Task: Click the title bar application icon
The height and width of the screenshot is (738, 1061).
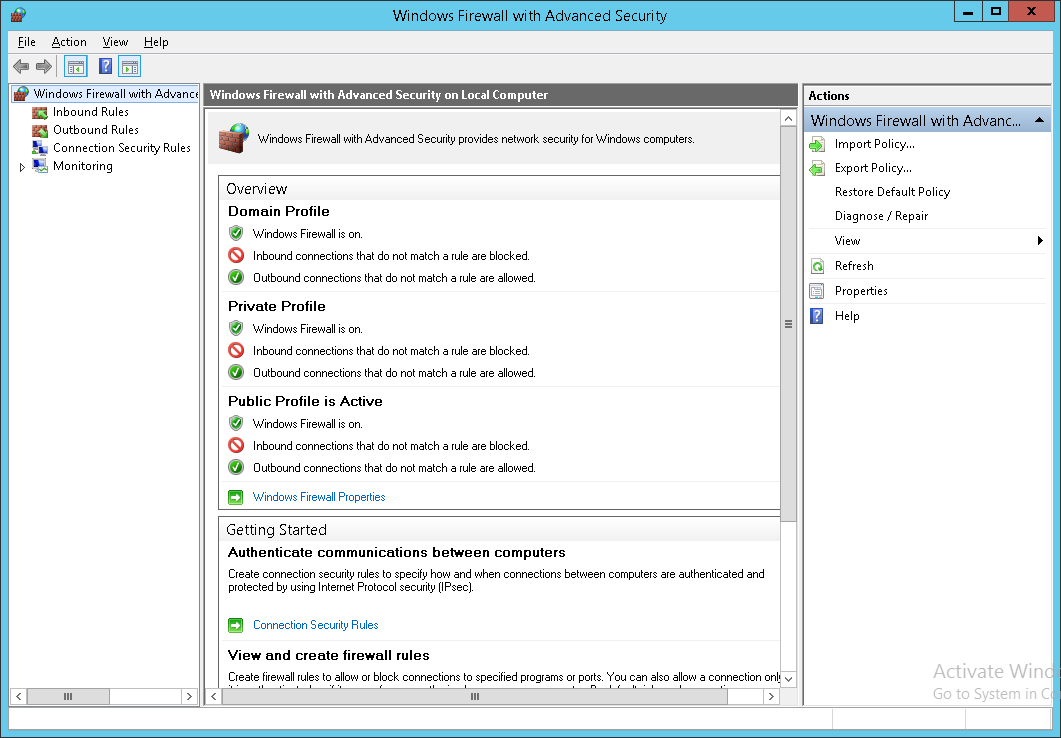Action: tap(18, 15)
